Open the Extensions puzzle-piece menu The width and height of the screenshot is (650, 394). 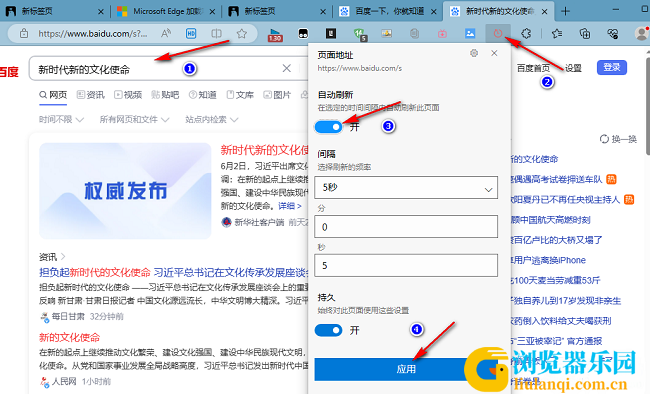point(526,34)
